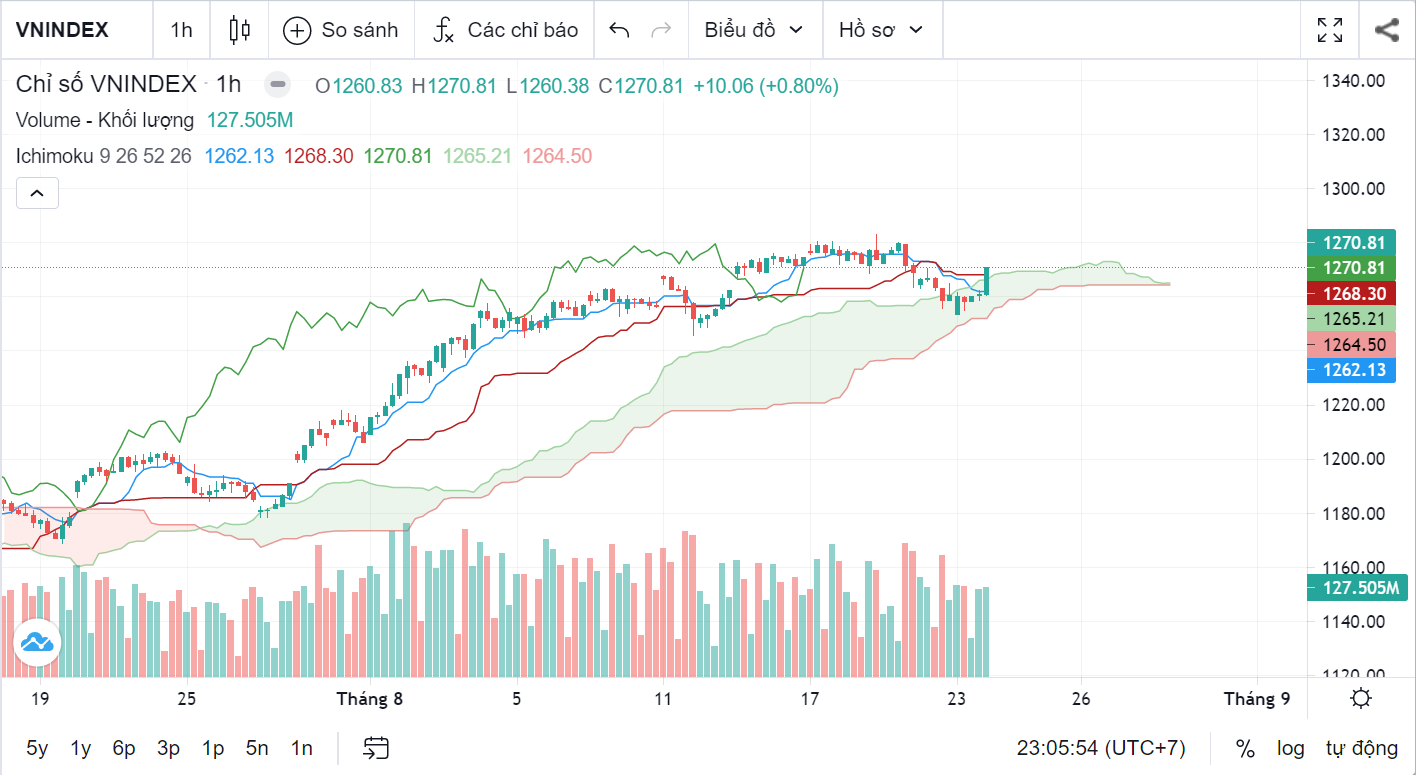Open the candlestick chart style selector
Viewport: 1416px width, 775px height.
[x=239, y=30]
